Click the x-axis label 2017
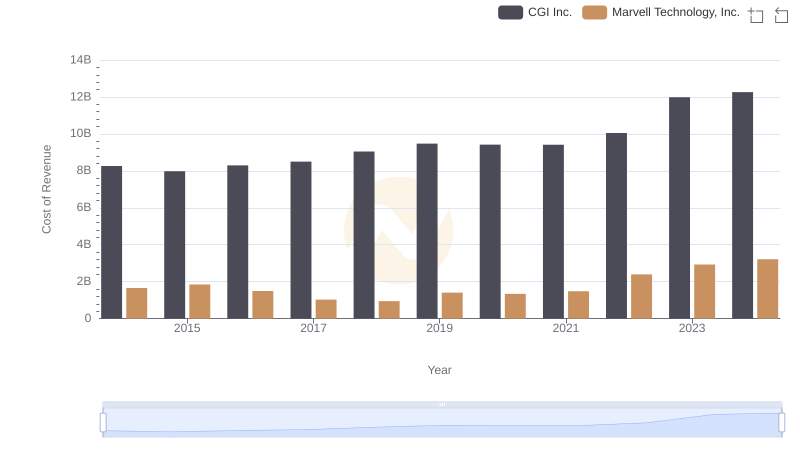The image size is (800, 461). point(313,328)
